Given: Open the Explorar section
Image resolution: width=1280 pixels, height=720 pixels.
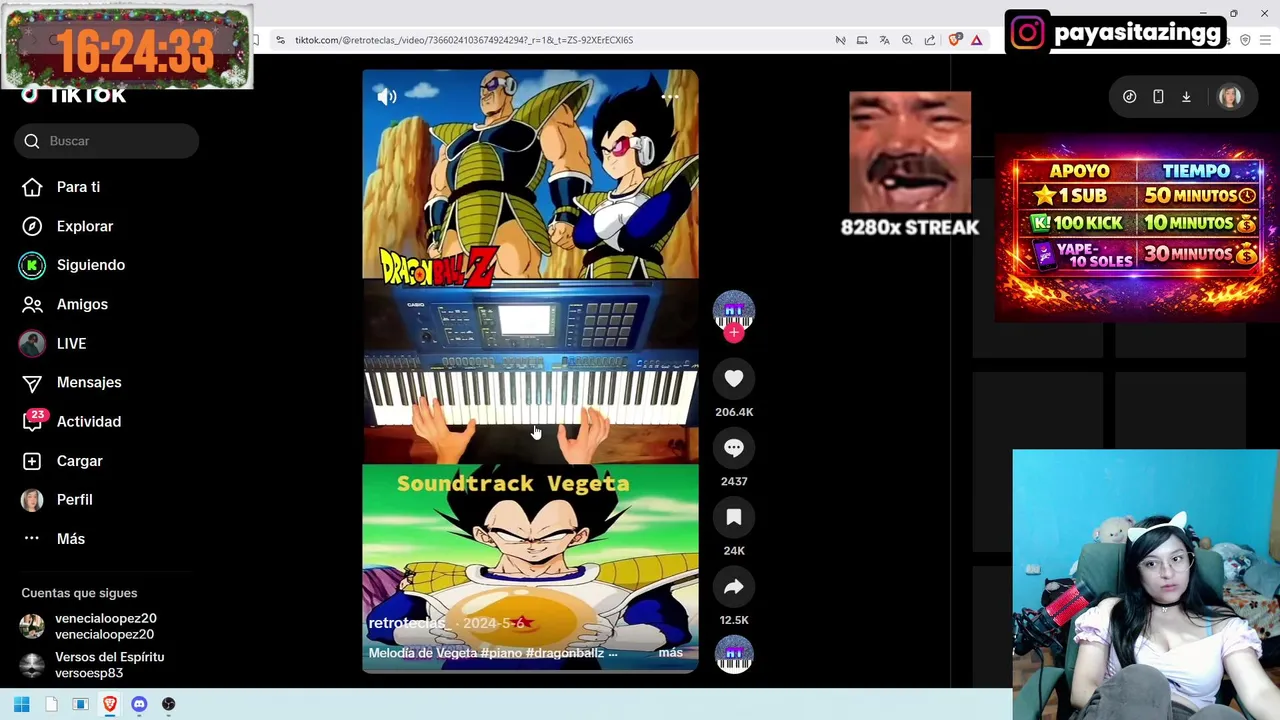Looking at the screenshot, I should [x=85, y=226].
